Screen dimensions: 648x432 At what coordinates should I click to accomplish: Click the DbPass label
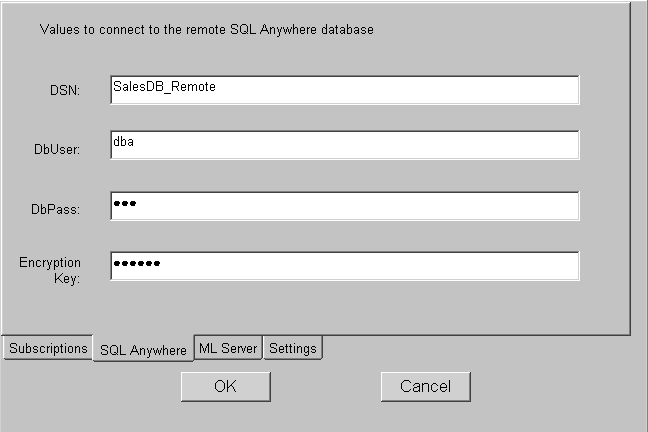pyautogui.click(x=56, y=209)
